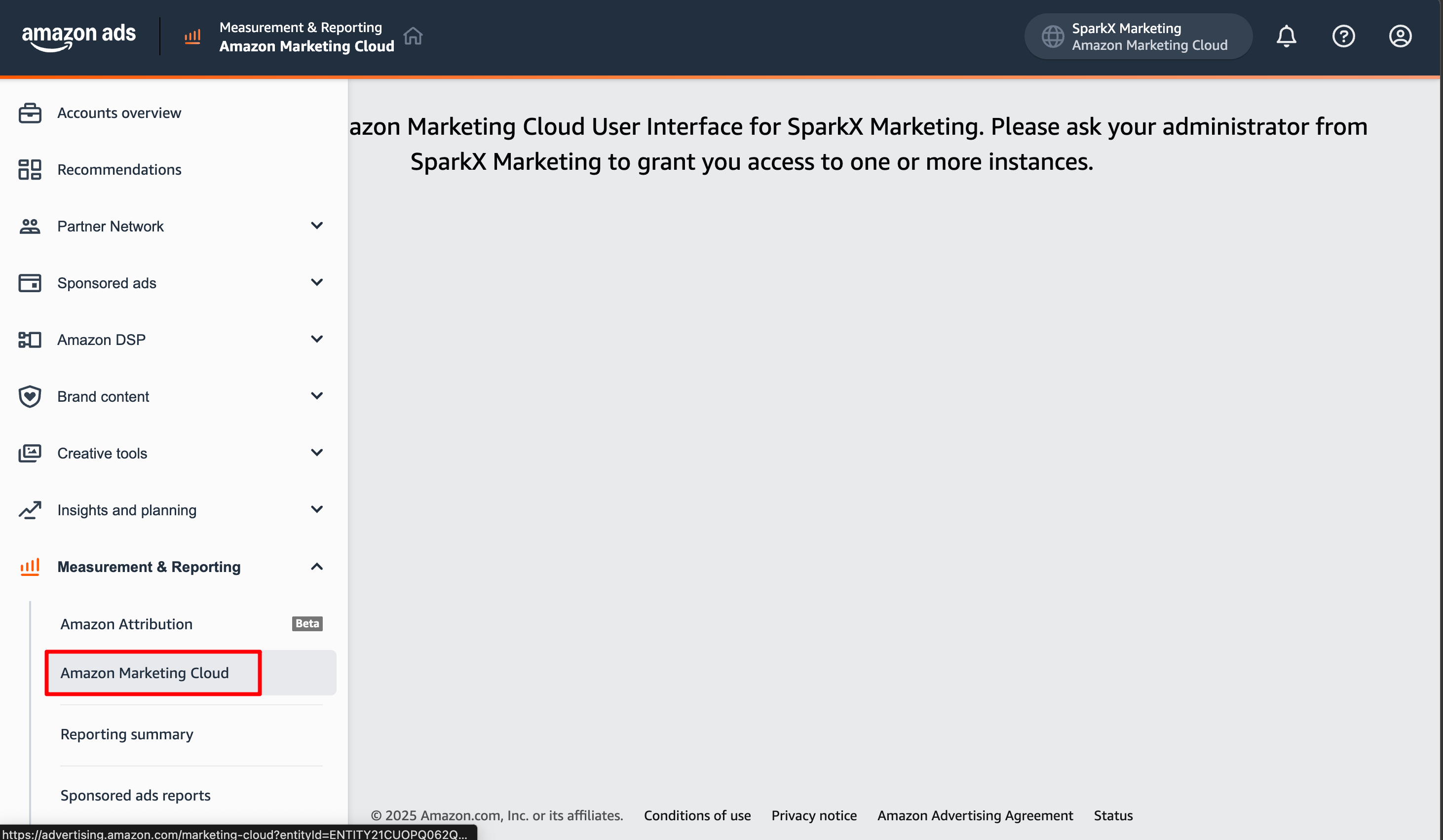Open the notifications bell
The width and height of the screenshot is (1443, 840).
point(1286,37)
